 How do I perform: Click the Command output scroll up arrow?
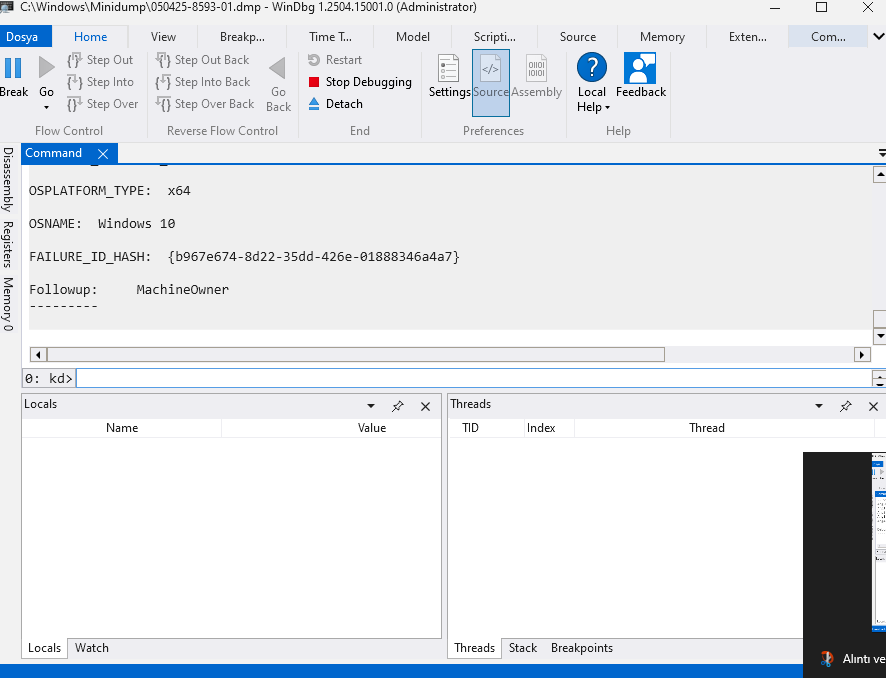coord(879,175)
